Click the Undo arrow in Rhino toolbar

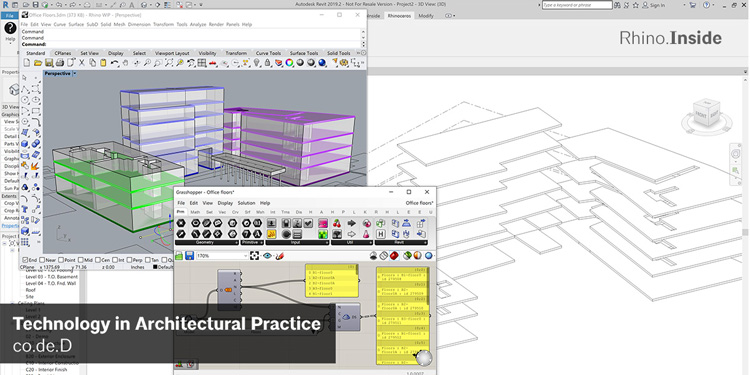114,63
